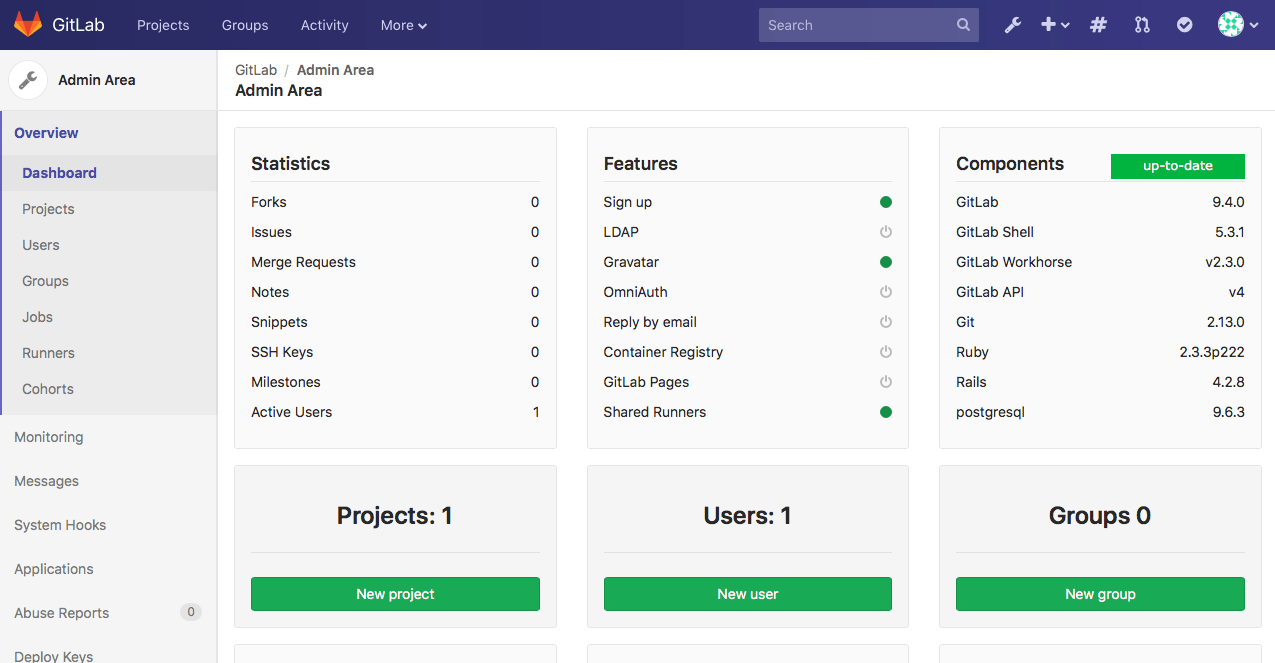This screenshot has height=663, width=1275.
Task: Expand the avatar dropdown chevron
Action: pos(1253,24)
